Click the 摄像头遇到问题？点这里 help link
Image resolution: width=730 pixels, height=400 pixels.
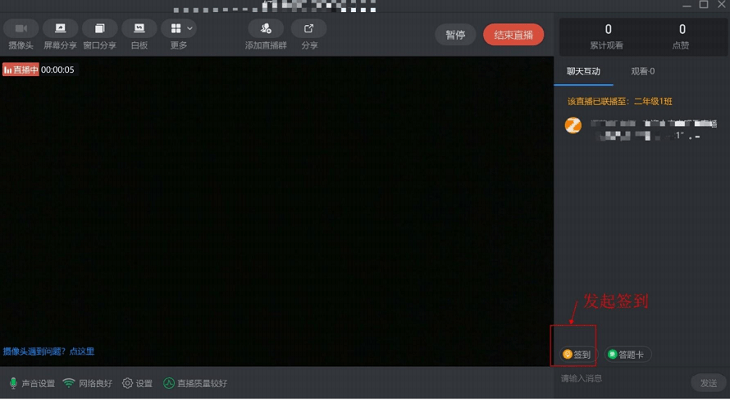click(49, 352)
